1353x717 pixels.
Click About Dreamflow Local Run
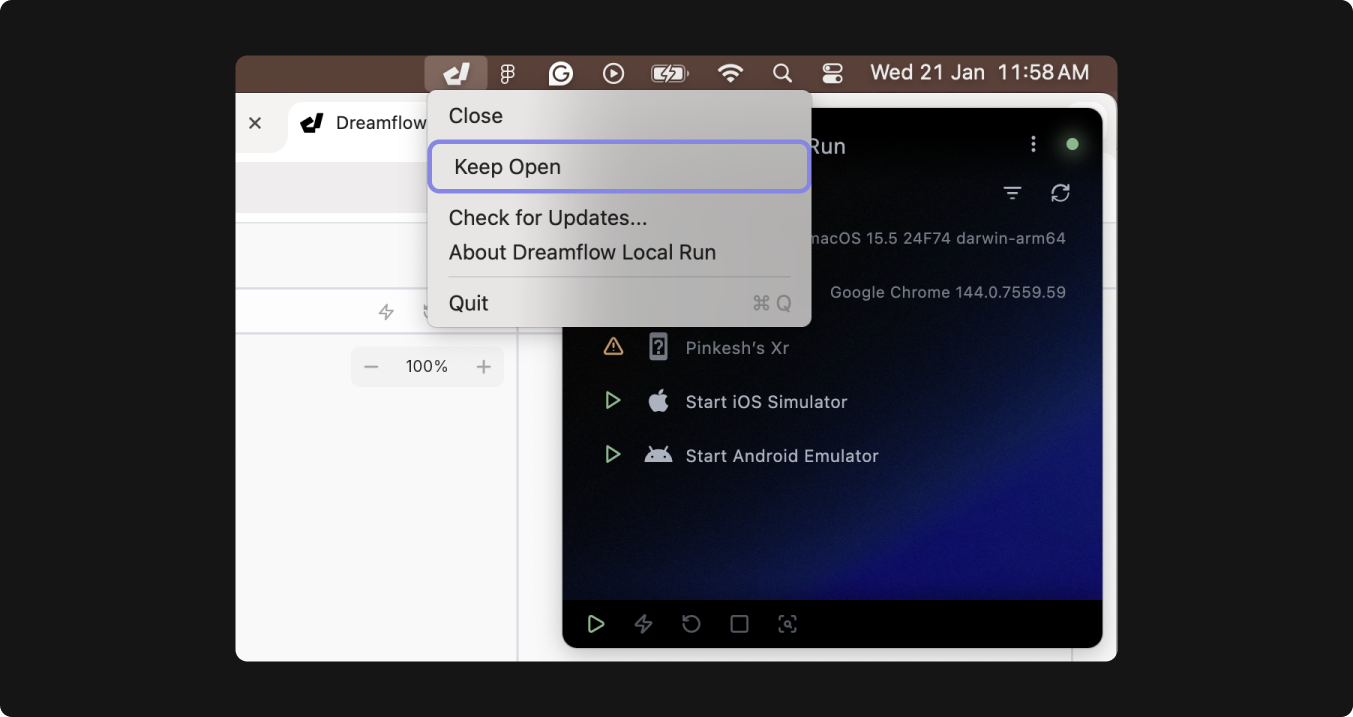tap(582, 253)
